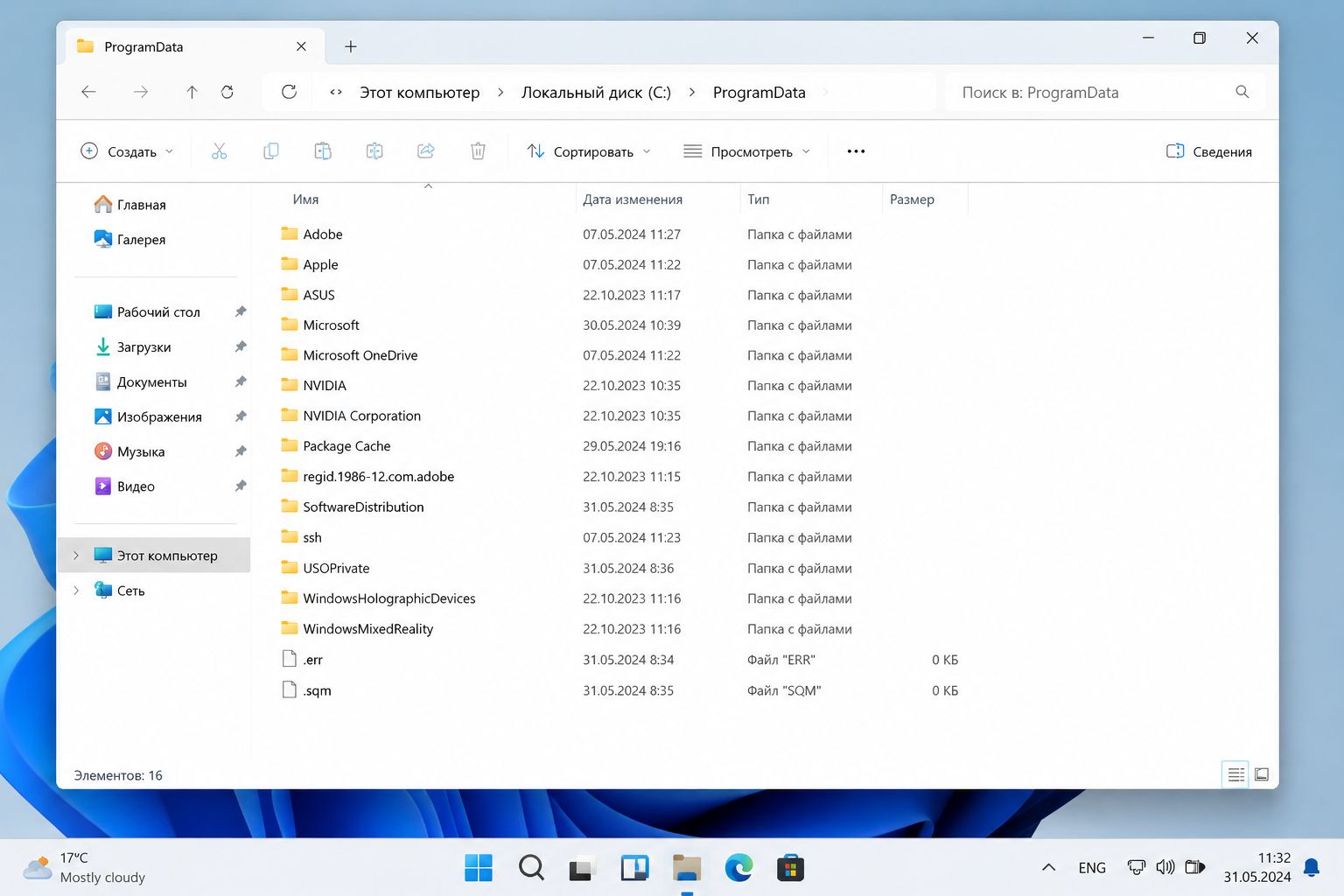Open the three-dots more options menu

pos(856,151)
